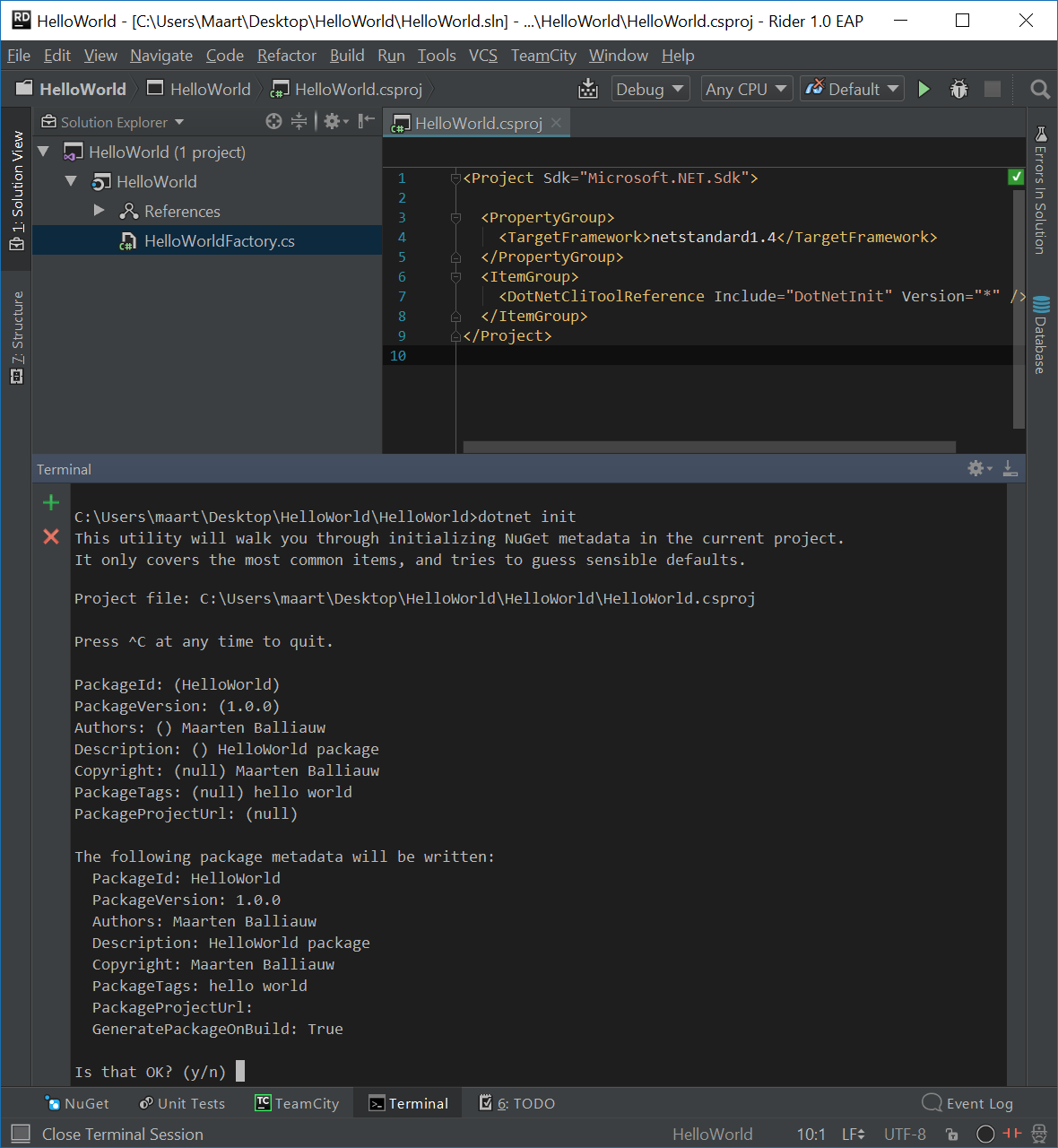
Task: Close terminal session with red X
Action: (51, 536)
